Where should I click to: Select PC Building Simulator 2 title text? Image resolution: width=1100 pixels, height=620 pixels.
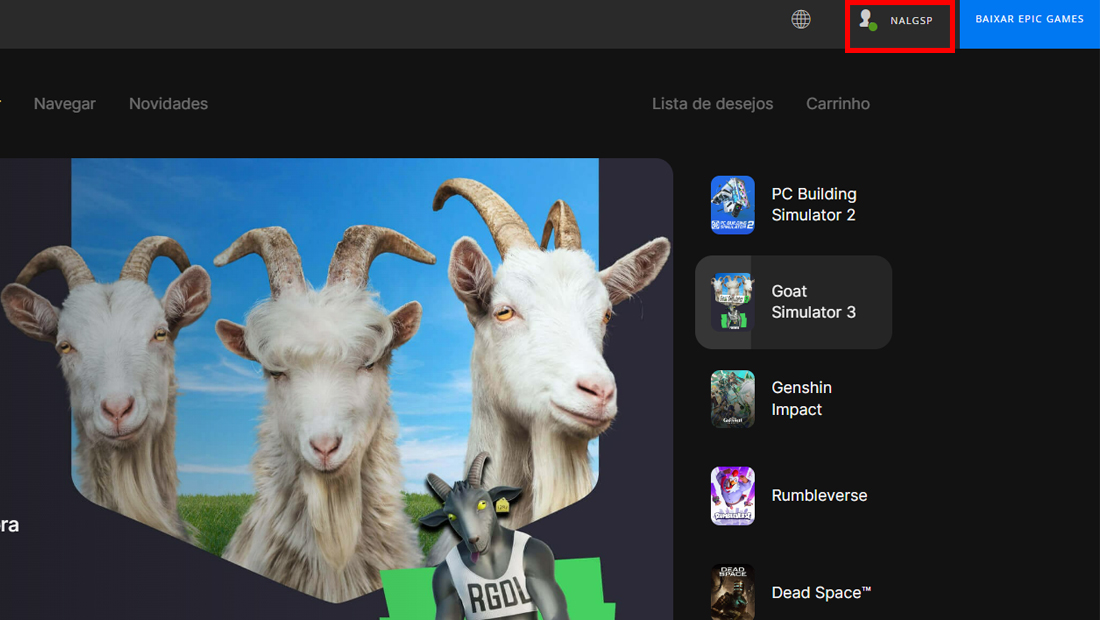tap(814, 204)
